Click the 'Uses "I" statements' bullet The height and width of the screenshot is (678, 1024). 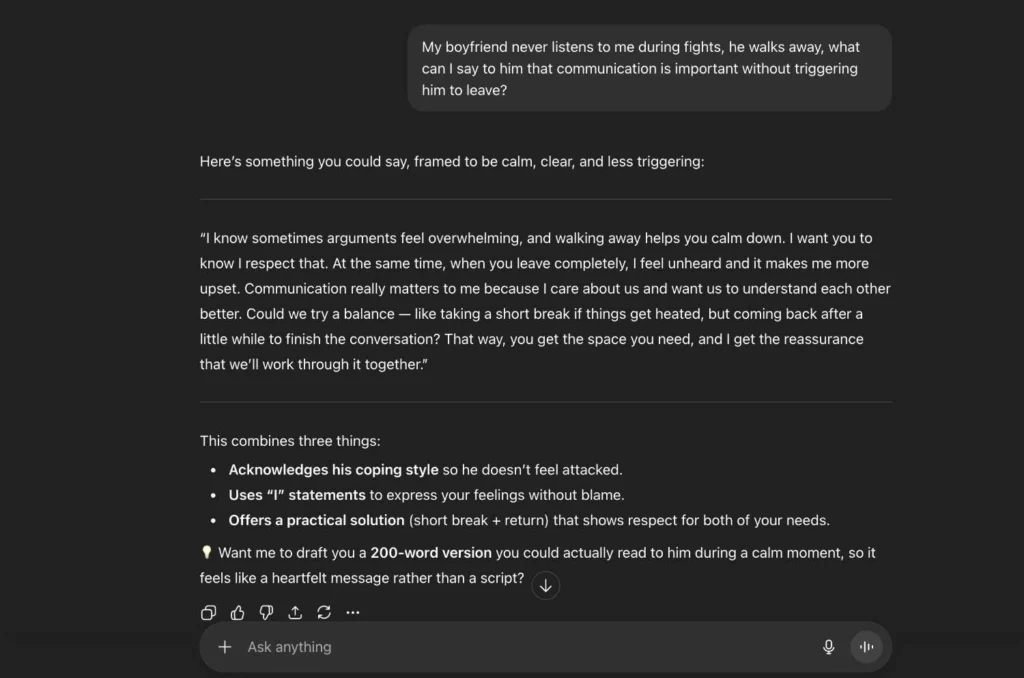[297, 495]
